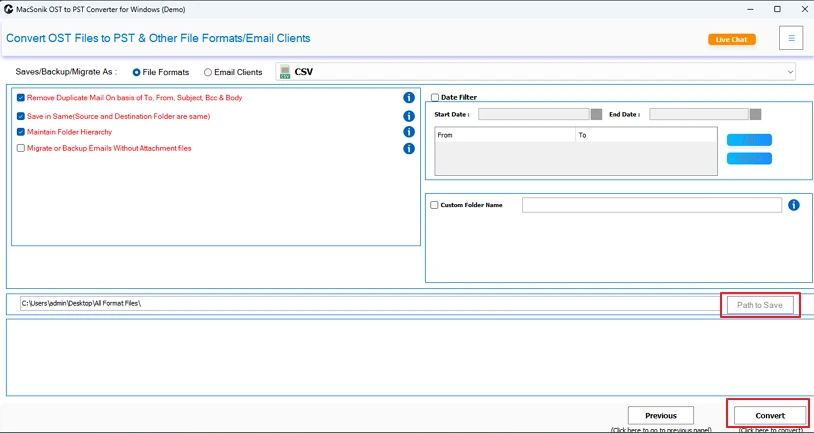Click info icon for Without Attachment files option

coord(408,148)
